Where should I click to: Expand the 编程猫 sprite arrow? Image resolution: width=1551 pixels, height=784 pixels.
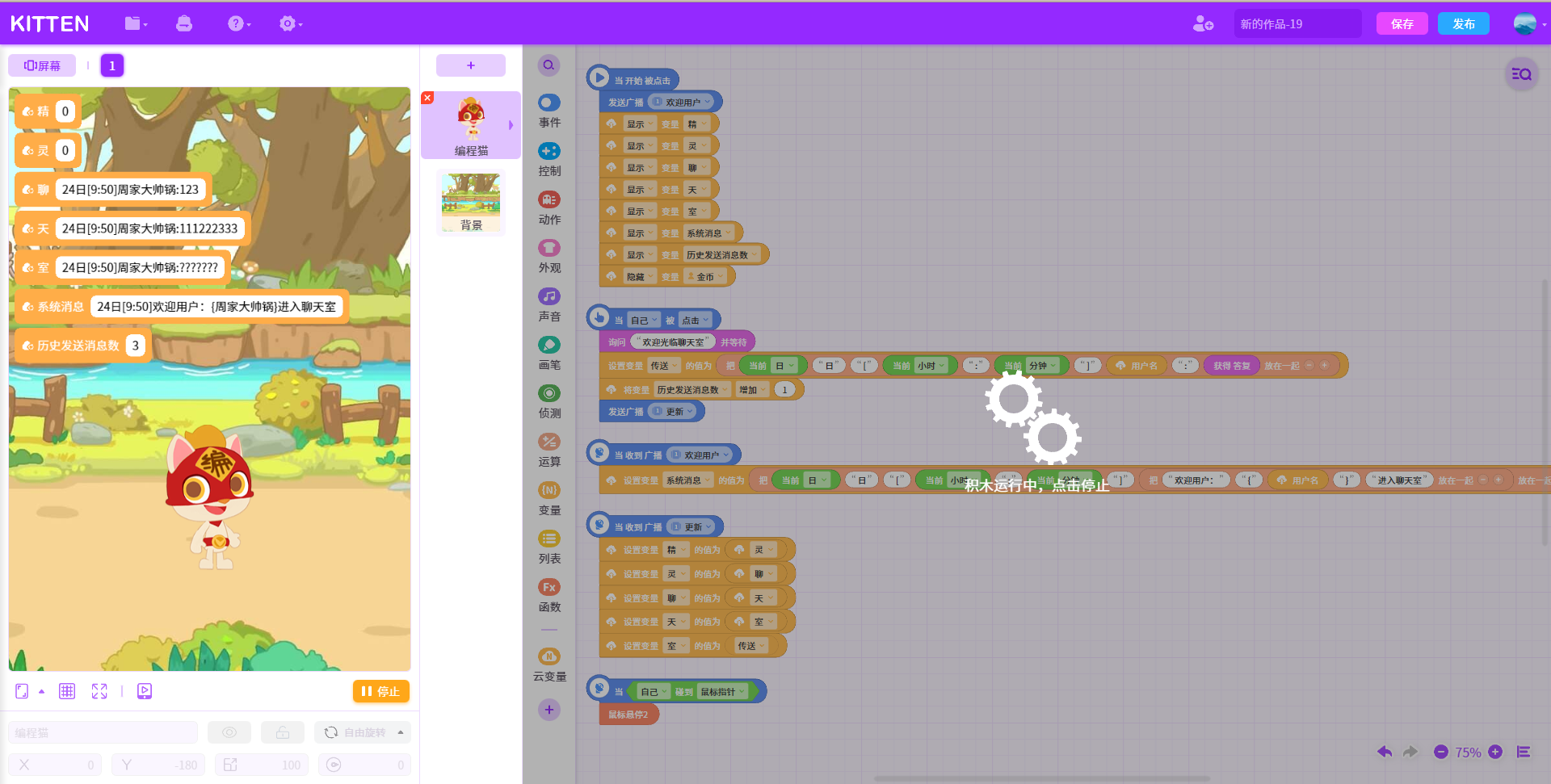click(x=511, y=125)
